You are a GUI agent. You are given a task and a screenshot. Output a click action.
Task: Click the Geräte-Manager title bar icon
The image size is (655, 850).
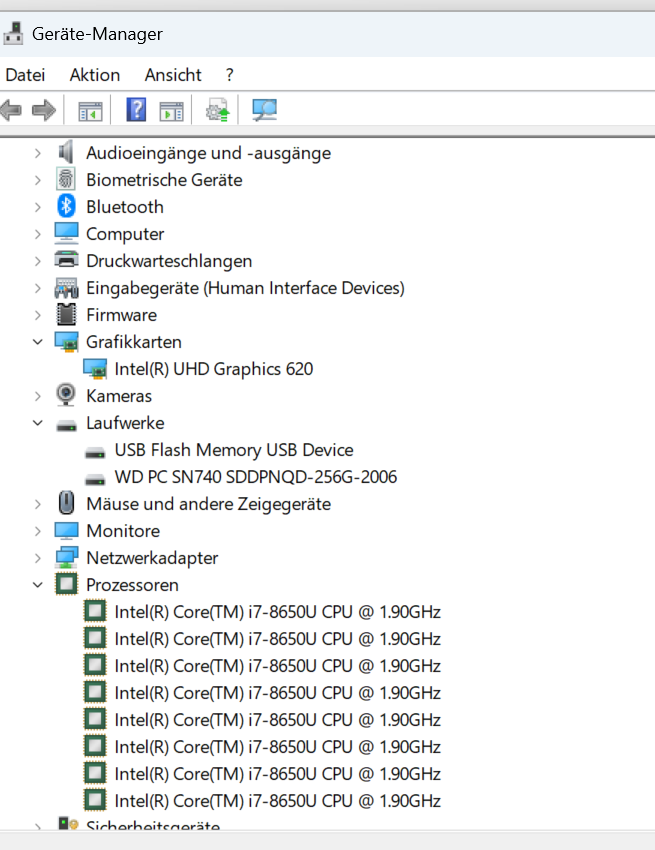[x=14, y=33]
